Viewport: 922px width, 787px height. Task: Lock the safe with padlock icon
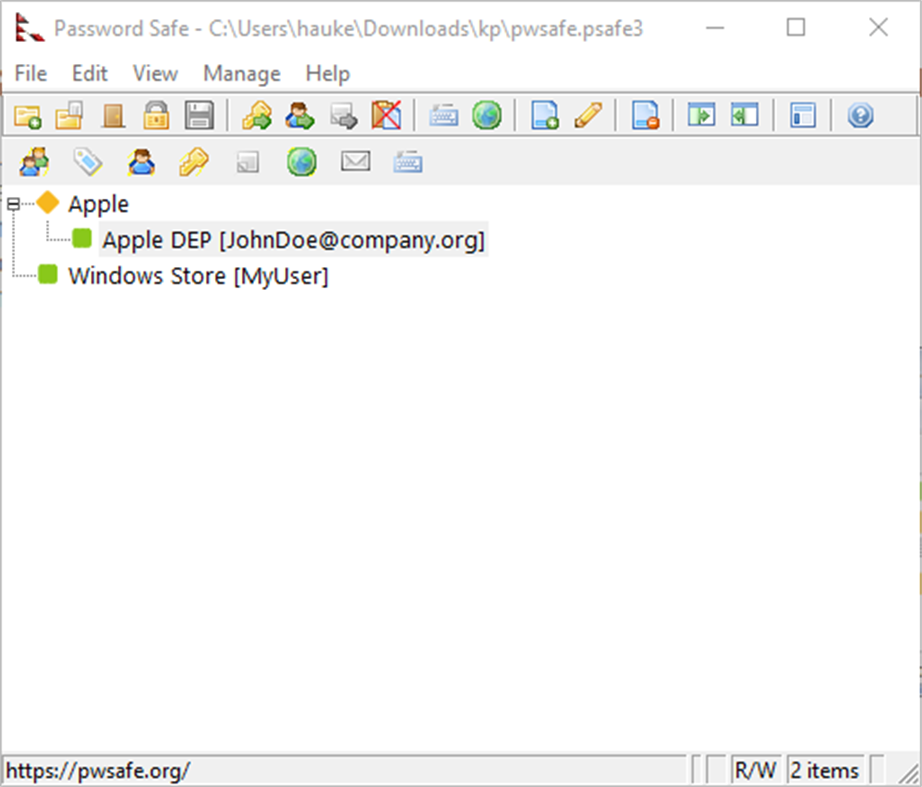155,116
